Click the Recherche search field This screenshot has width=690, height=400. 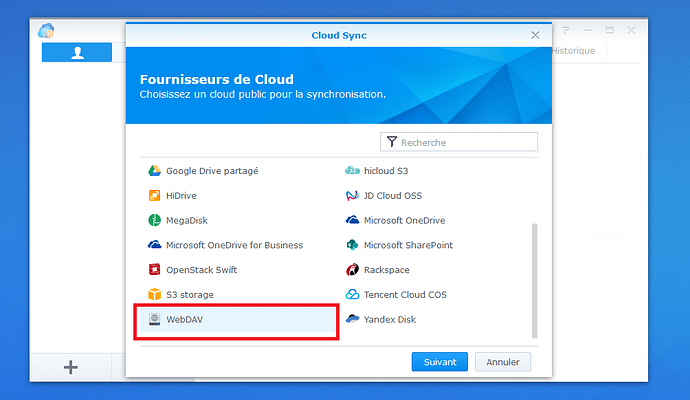coord(466,143)
